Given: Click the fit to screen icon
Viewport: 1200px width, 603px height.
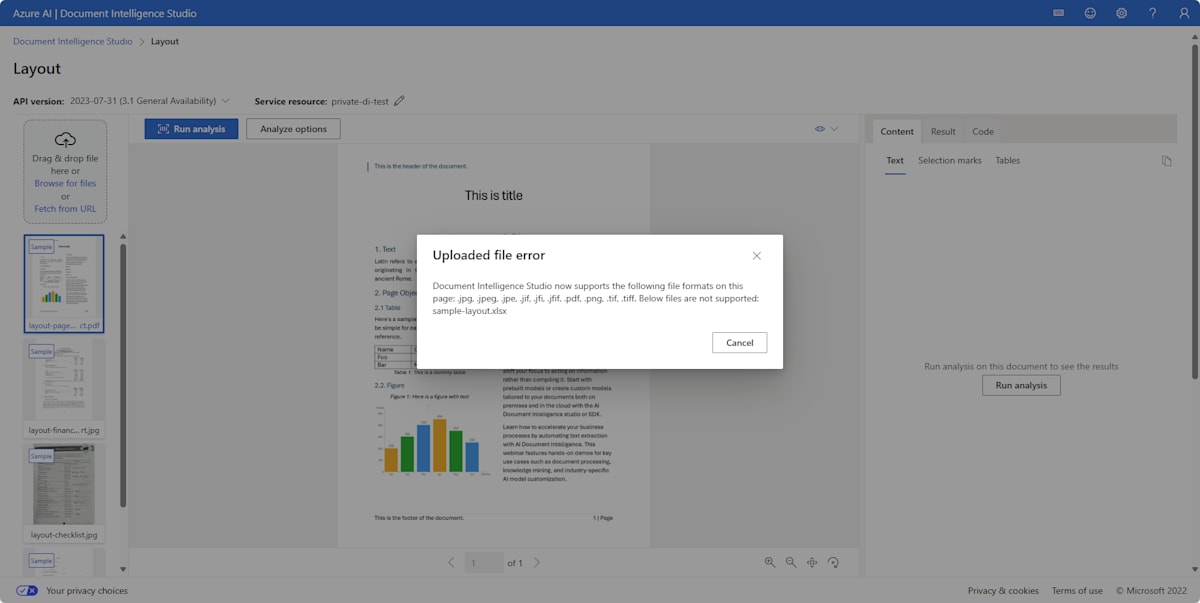Looking at the screenshot, I should (x=812, y=563).
